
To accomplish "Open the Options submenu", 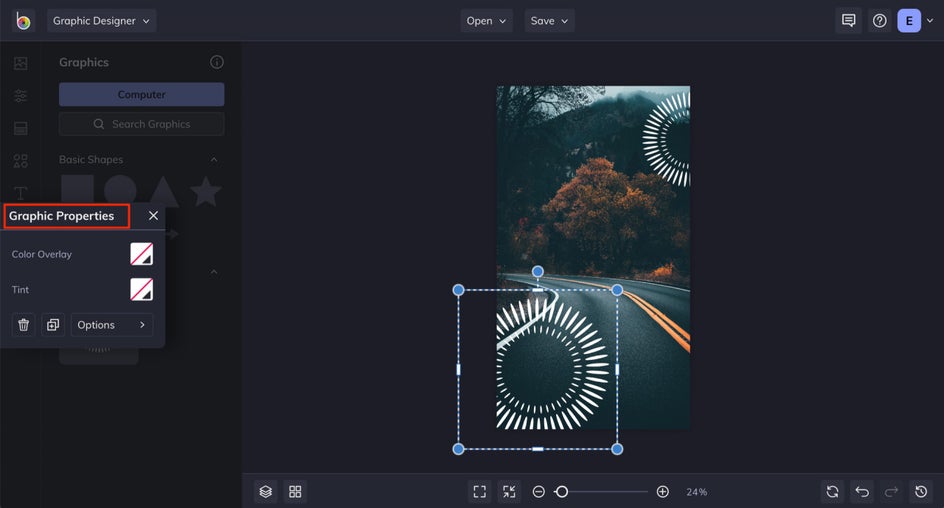I will coord(112,325).
